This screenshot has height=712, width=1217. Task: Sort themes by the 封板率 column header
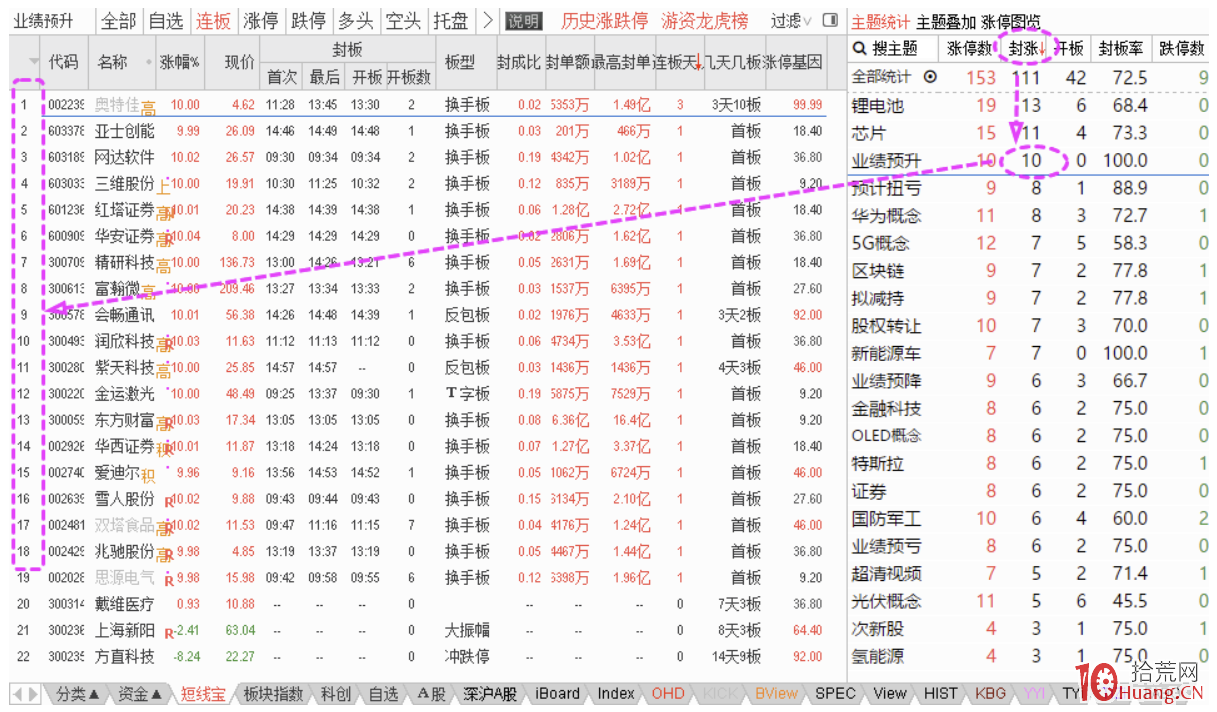(x=1121, y=48)
